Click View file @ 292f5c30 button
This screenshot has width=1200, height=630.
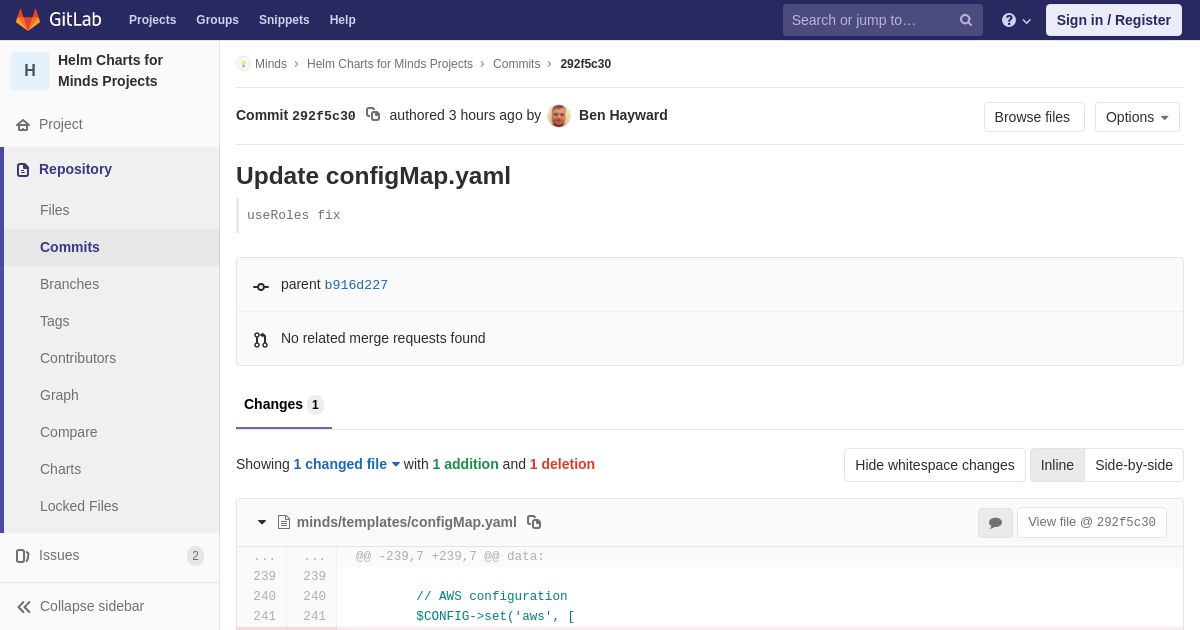[x=1092, y=522]
